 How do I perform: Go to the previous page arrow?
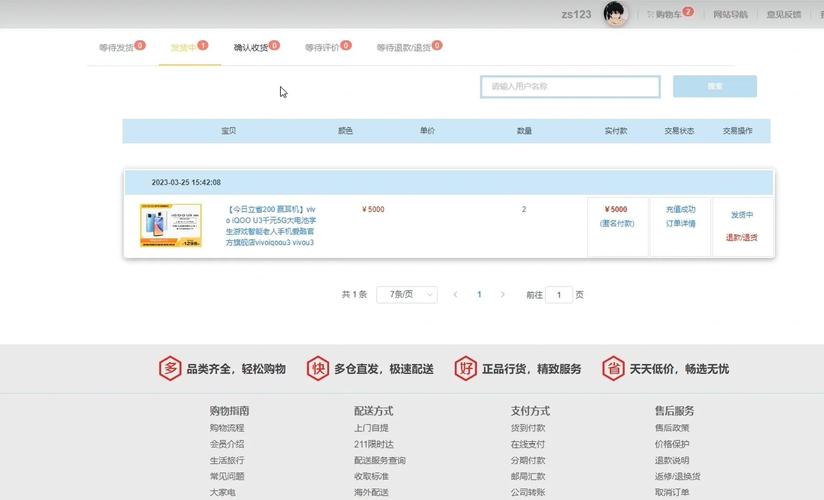[455, 294]
